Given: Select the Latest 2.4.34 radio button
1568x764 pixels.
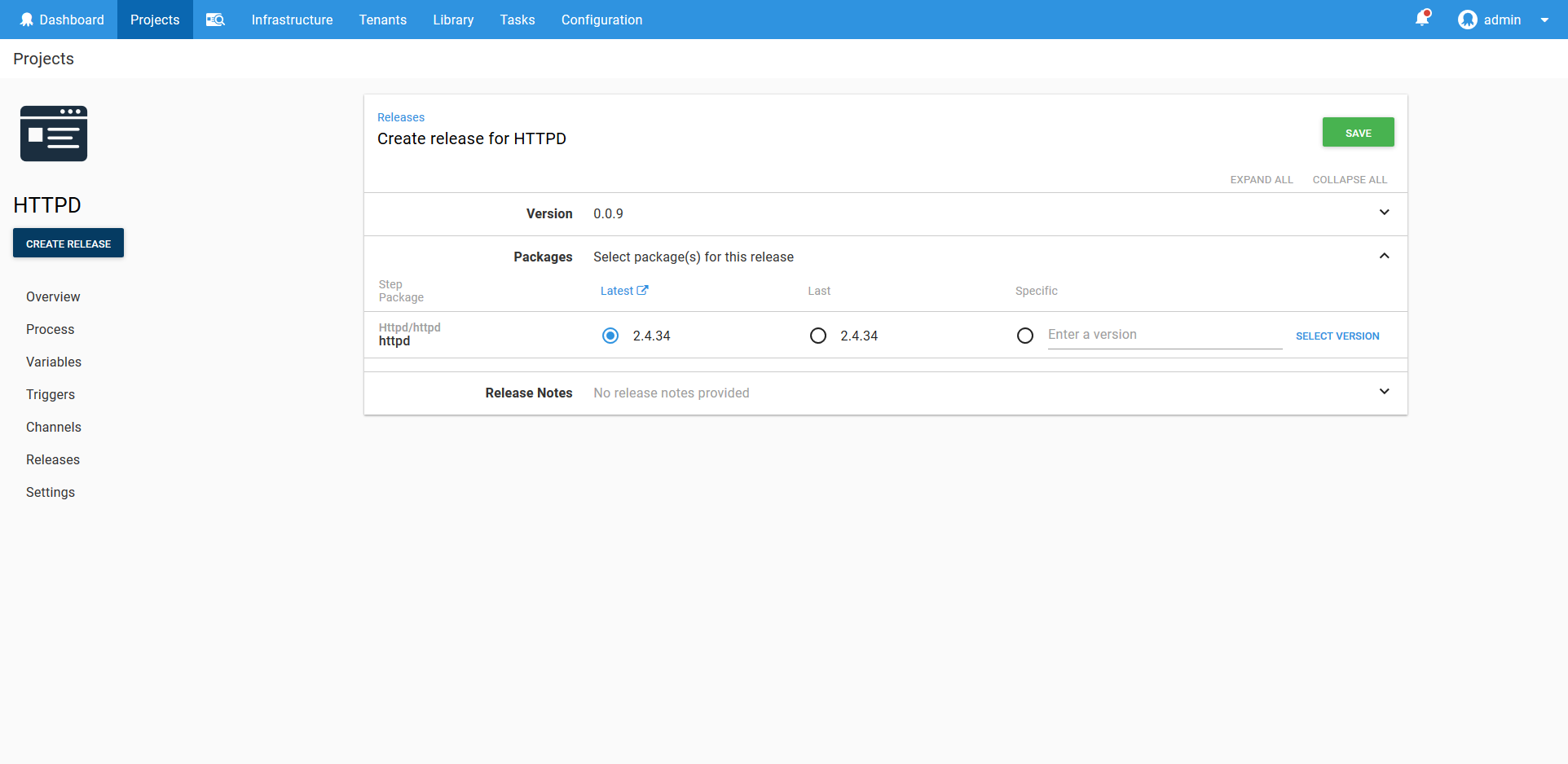Looking at the screenshot, I should (610, 336).
